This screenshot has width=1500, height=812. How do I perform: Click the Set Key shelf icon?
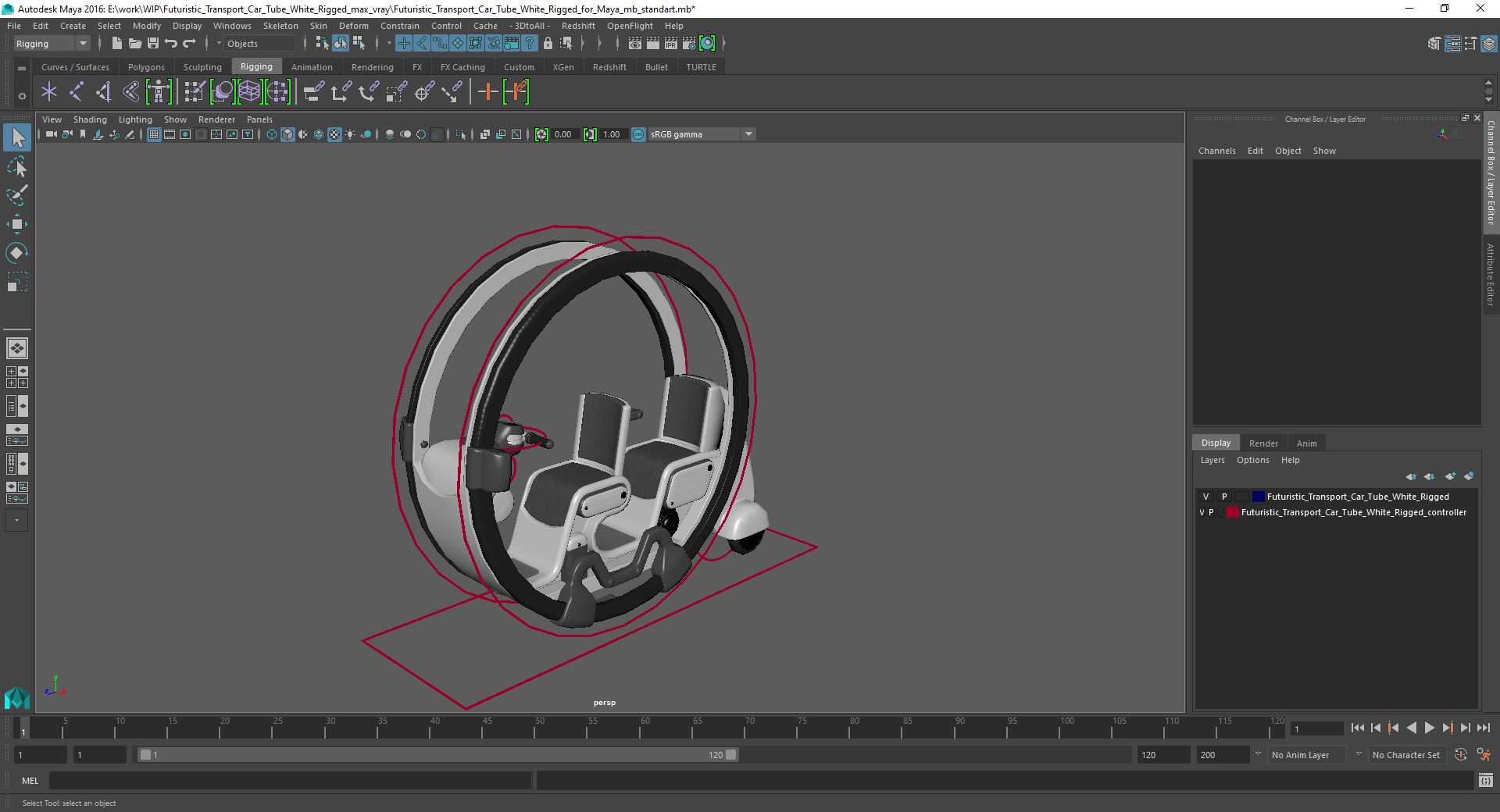pos(487,92)
